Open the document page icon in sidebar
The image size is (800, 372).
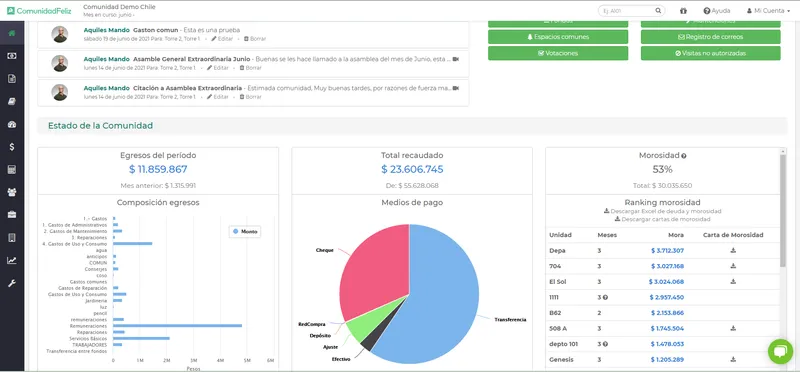pyautogui.click(x=11, y=79)
